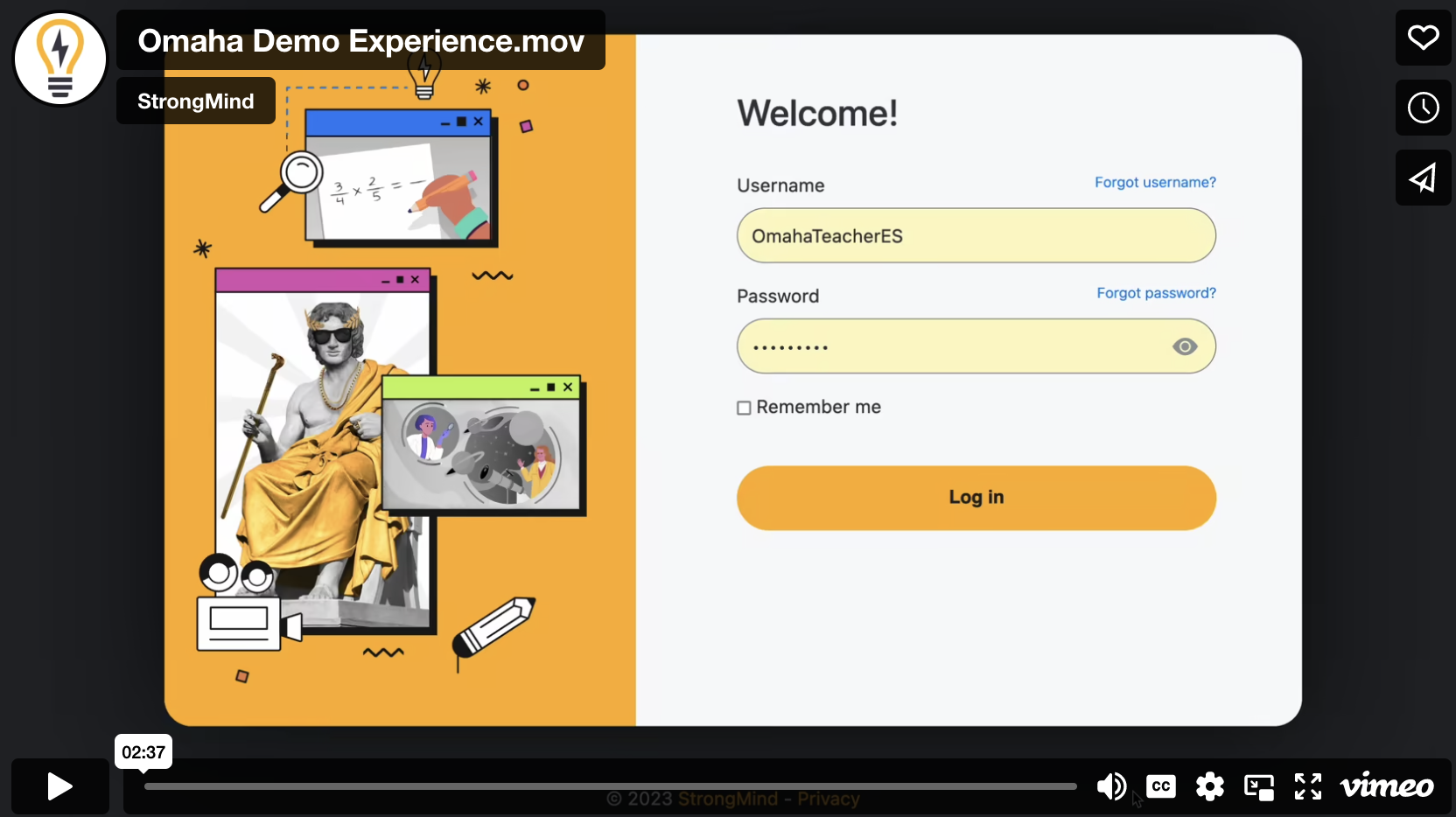
Task: Enable picture-in-picture mode
Action: point(1259,787)
